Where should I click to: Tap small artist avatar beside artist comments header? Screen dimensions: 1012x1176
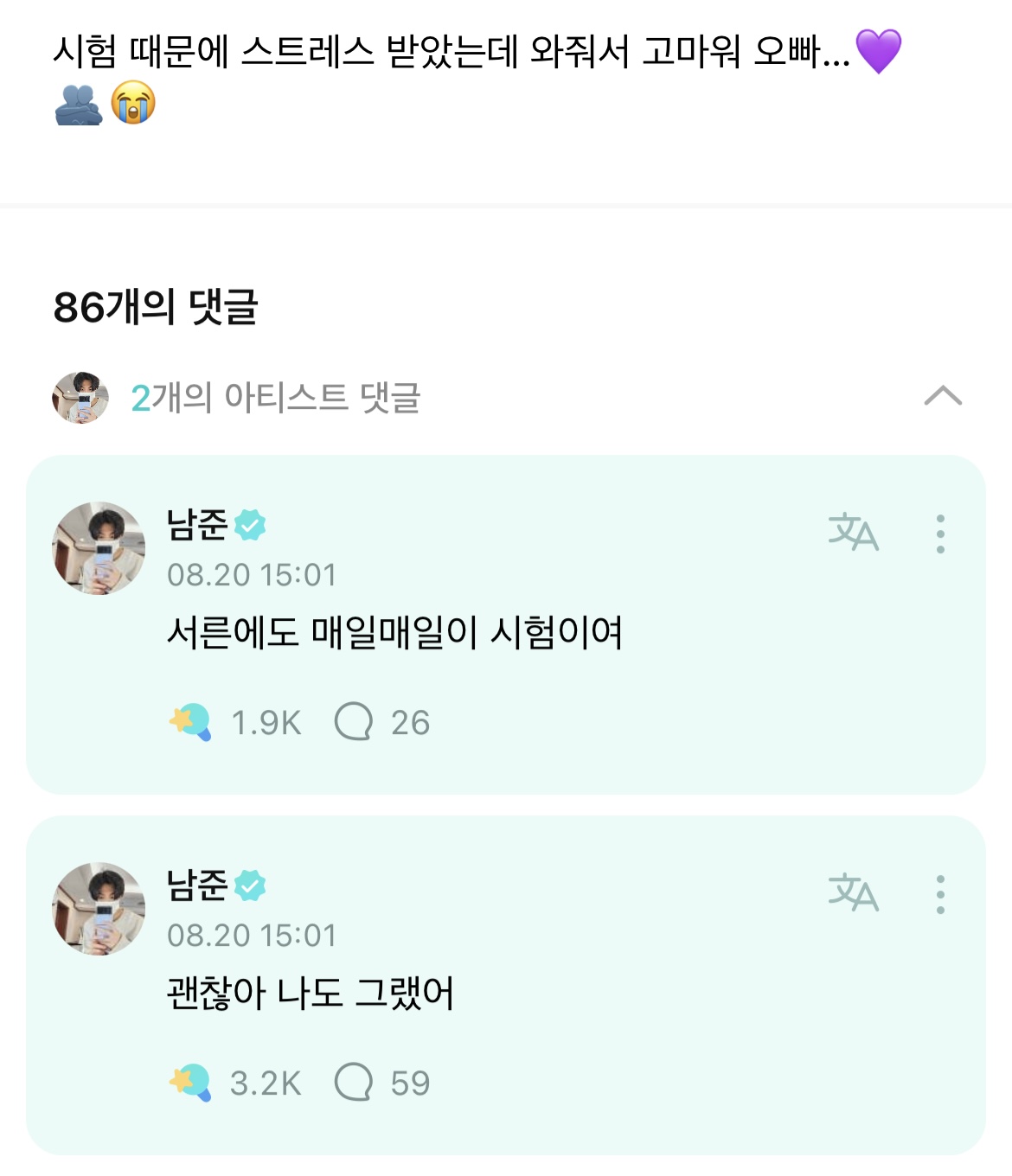coord(80,398)
